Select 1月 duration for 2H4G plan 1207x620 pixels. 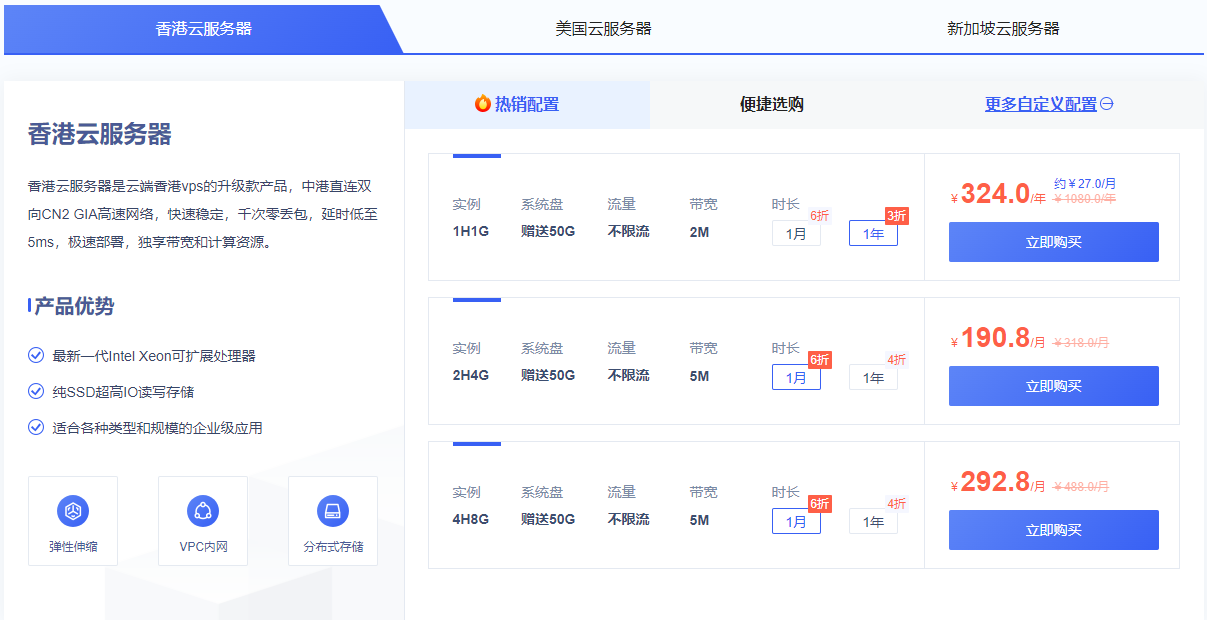(x=796, y=378)
